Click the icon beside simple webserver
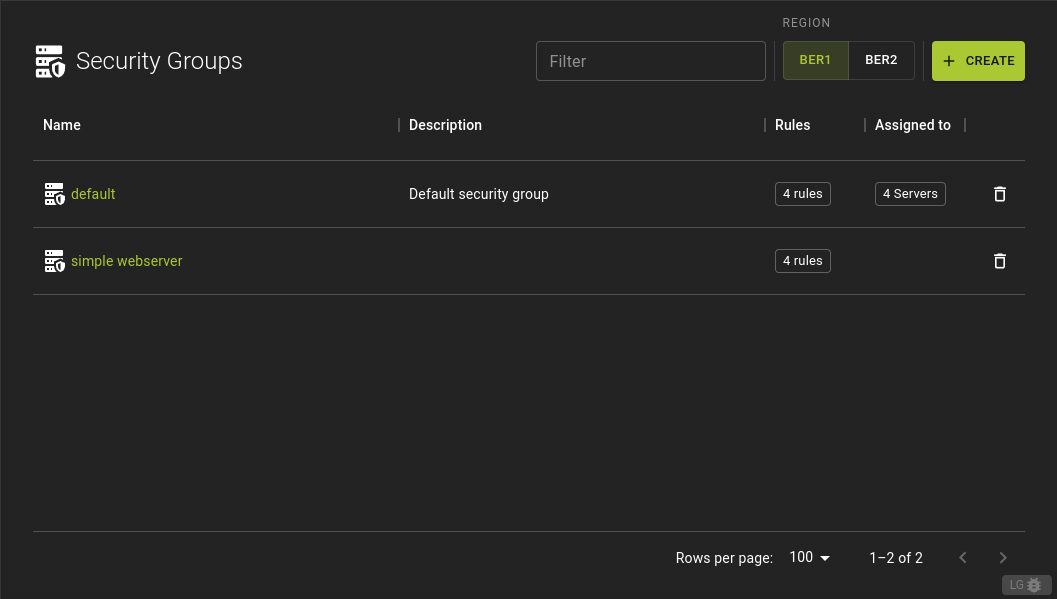The height and width of the screenshot is (599, 1057). [x=54, y=261]
